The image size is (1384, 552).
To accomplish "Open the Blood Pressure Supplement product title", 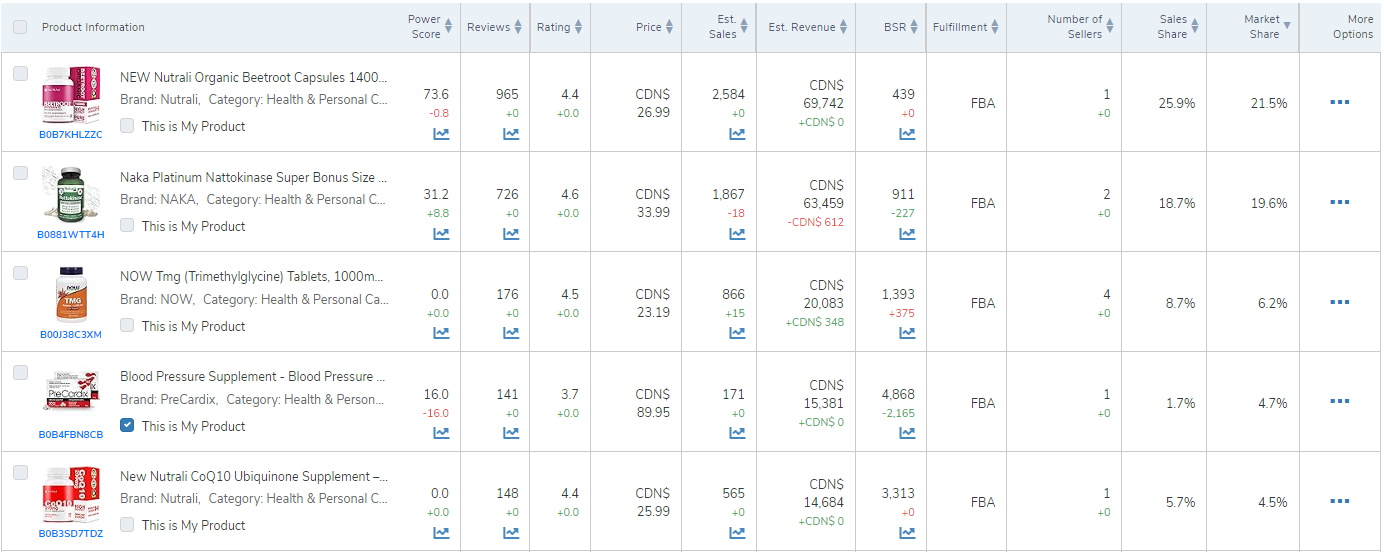I will pyautogui.click(x=253, y=377).
